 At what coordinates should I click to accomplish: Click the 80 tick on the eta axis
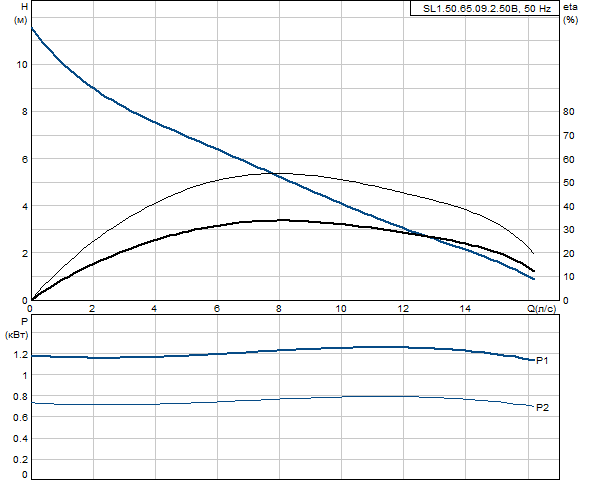[x=568, y=111]
